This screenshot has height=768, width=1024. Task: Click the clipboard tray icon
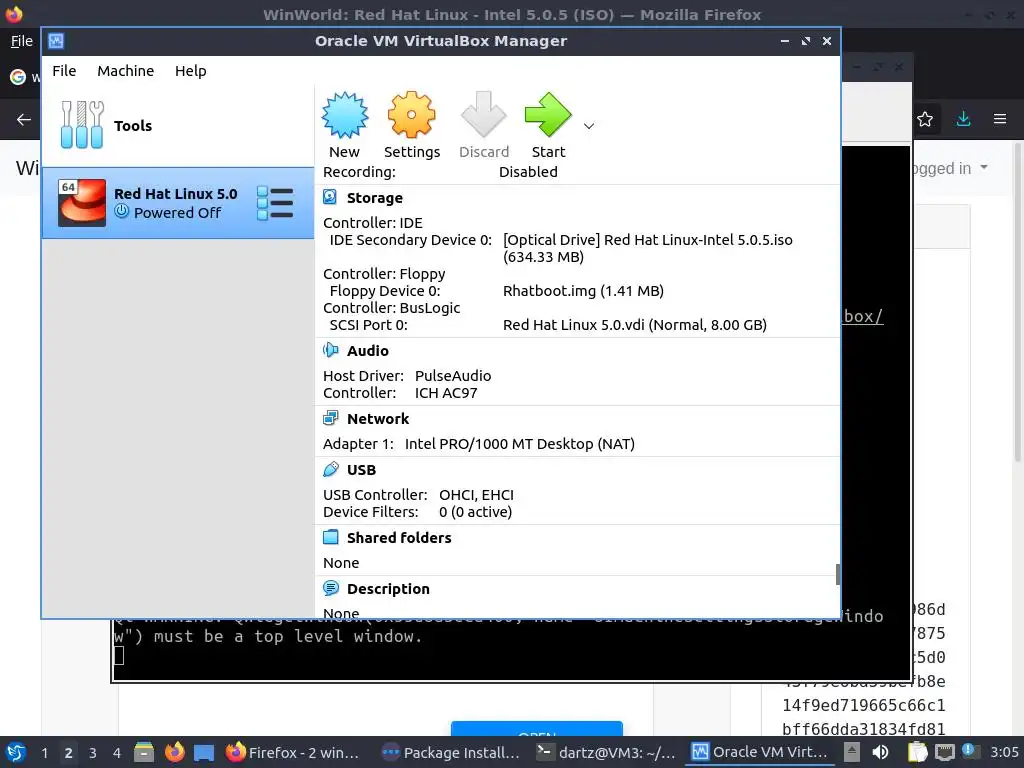[917, 752]
